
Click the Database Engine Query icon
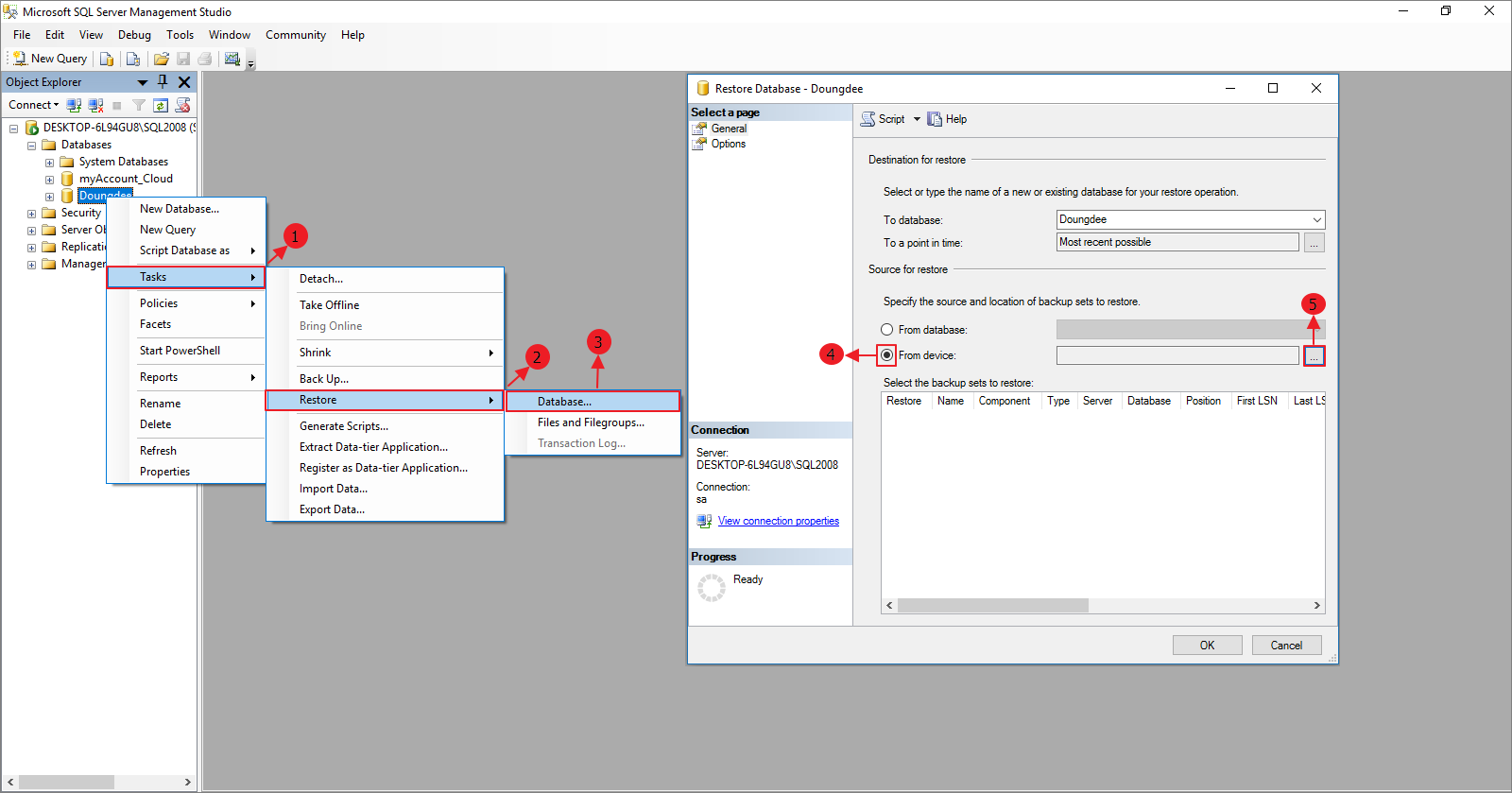[x=107, y=59]
